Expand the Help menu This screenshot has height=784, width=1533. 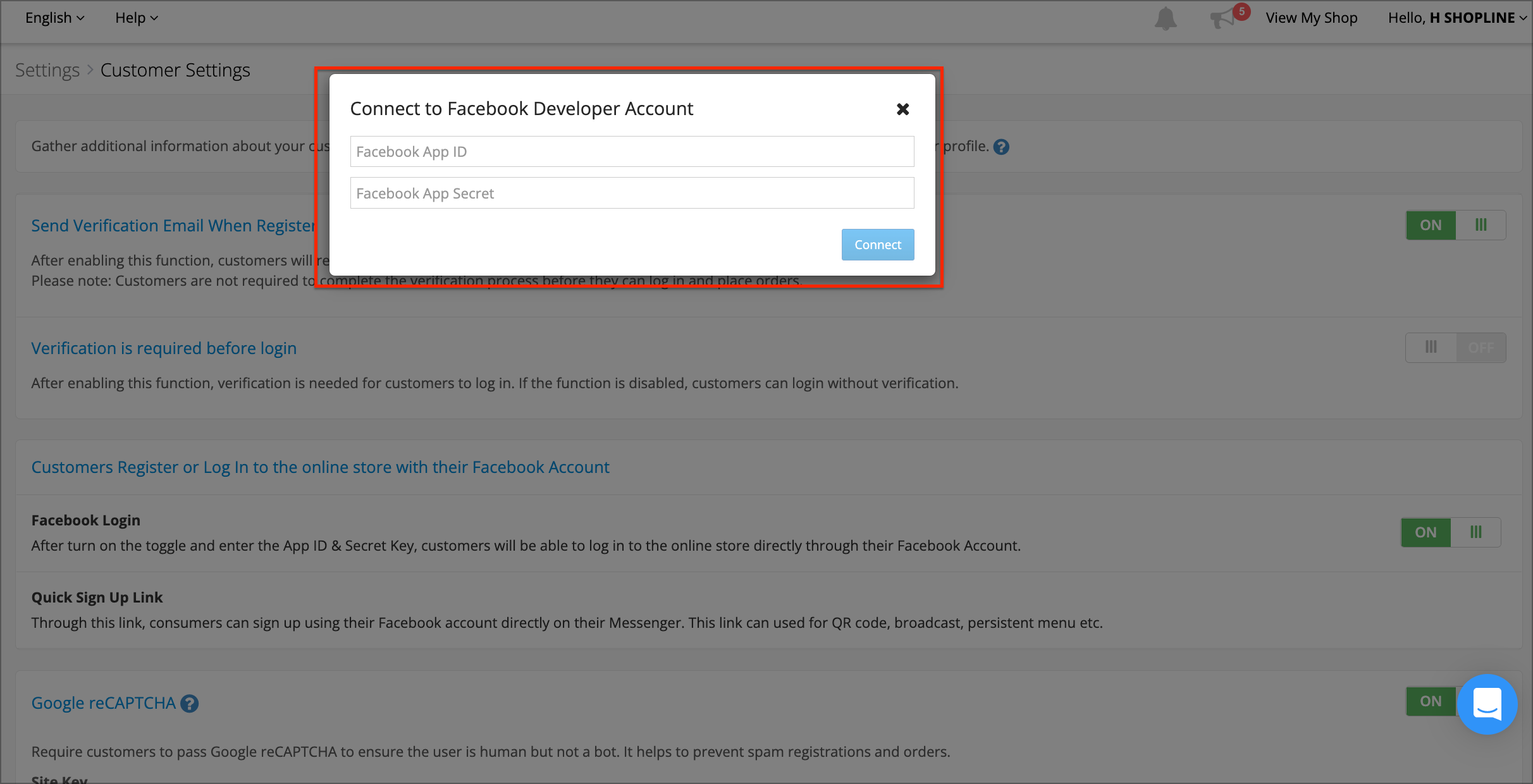[136, 18]
